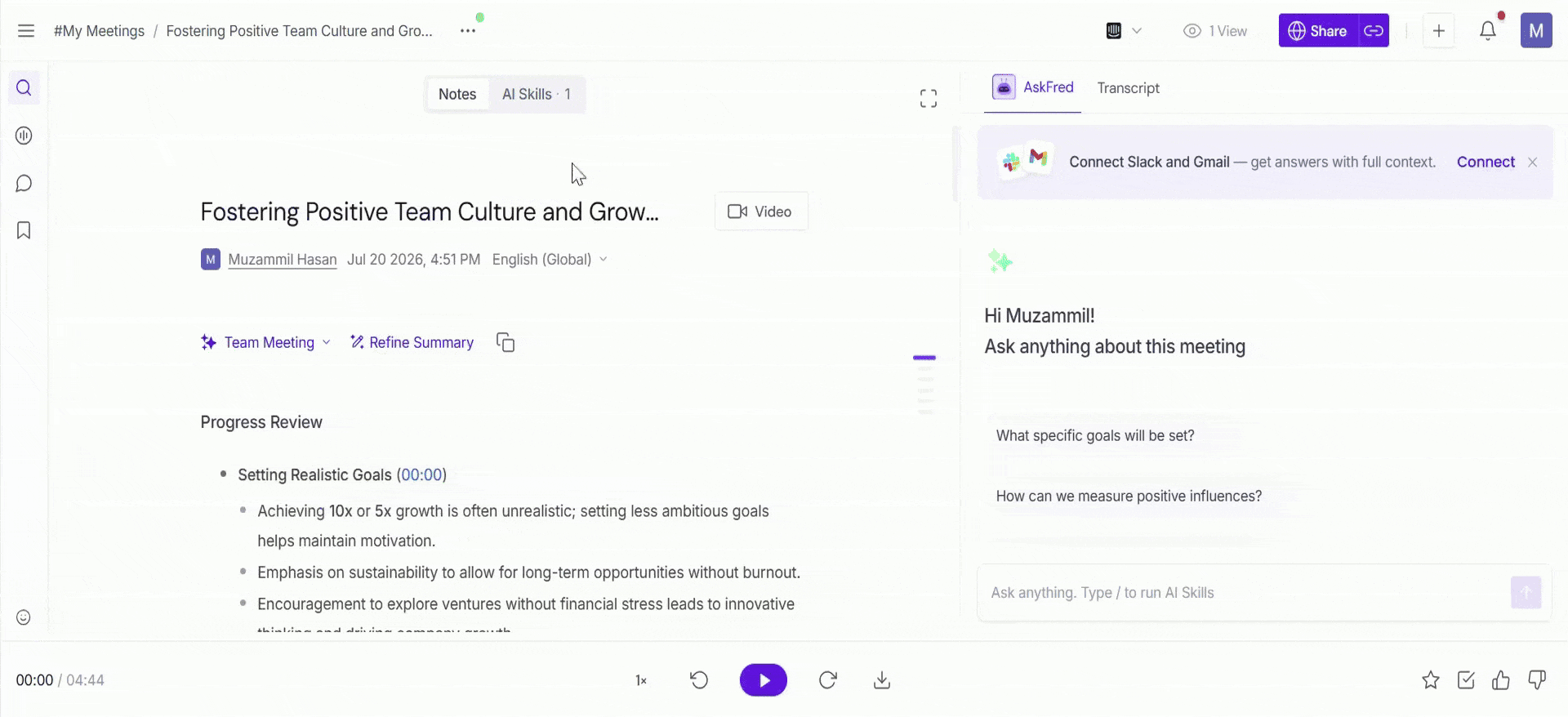Open the notifications bell
The height and width of the screenshot is (717, 1568).
pos(1488,31)
